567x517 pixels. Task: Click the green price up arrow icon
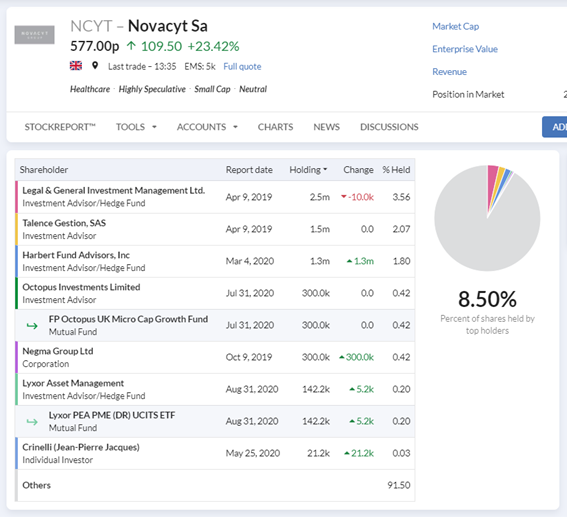[x=131, y=46]
